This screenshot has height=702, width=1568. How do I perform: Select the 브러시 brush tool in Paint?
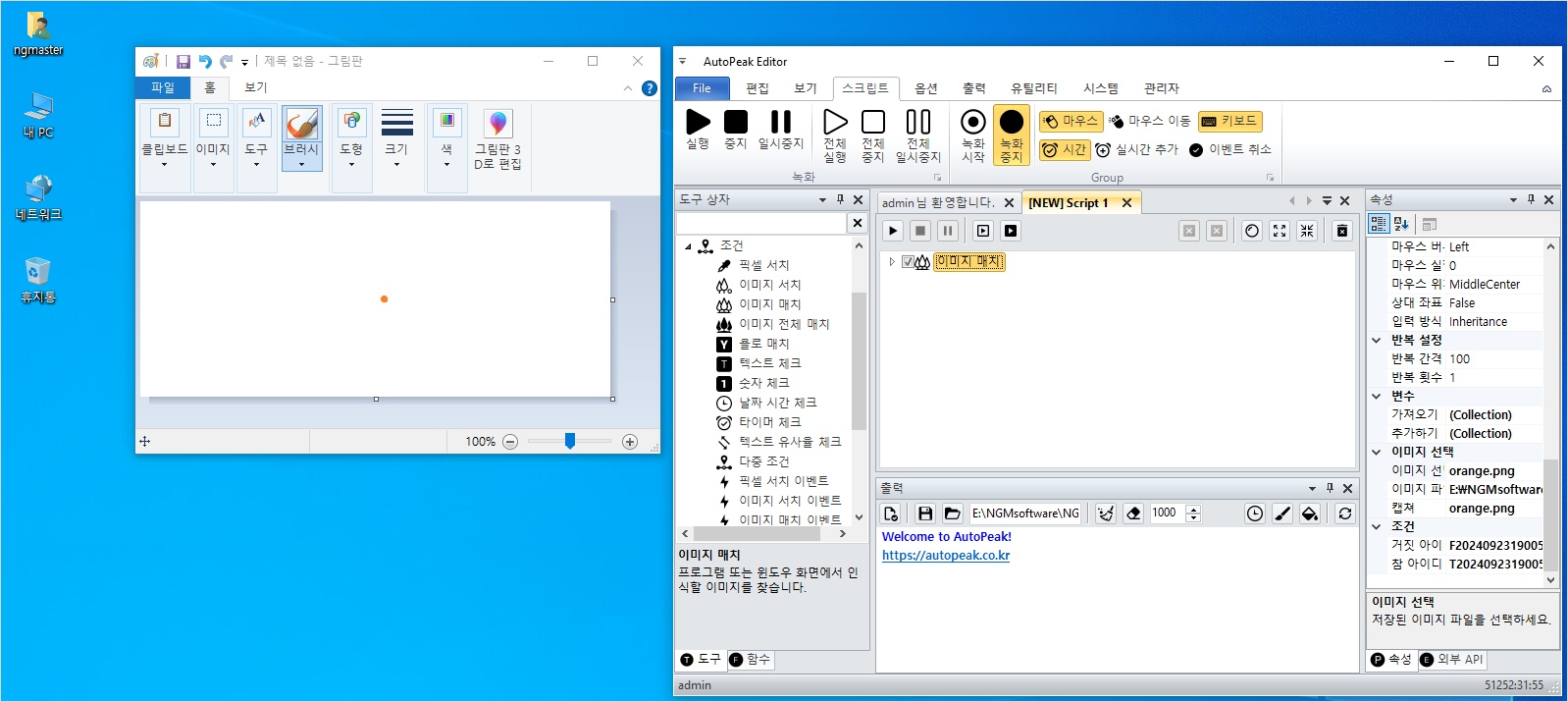[x=302, y=136]
